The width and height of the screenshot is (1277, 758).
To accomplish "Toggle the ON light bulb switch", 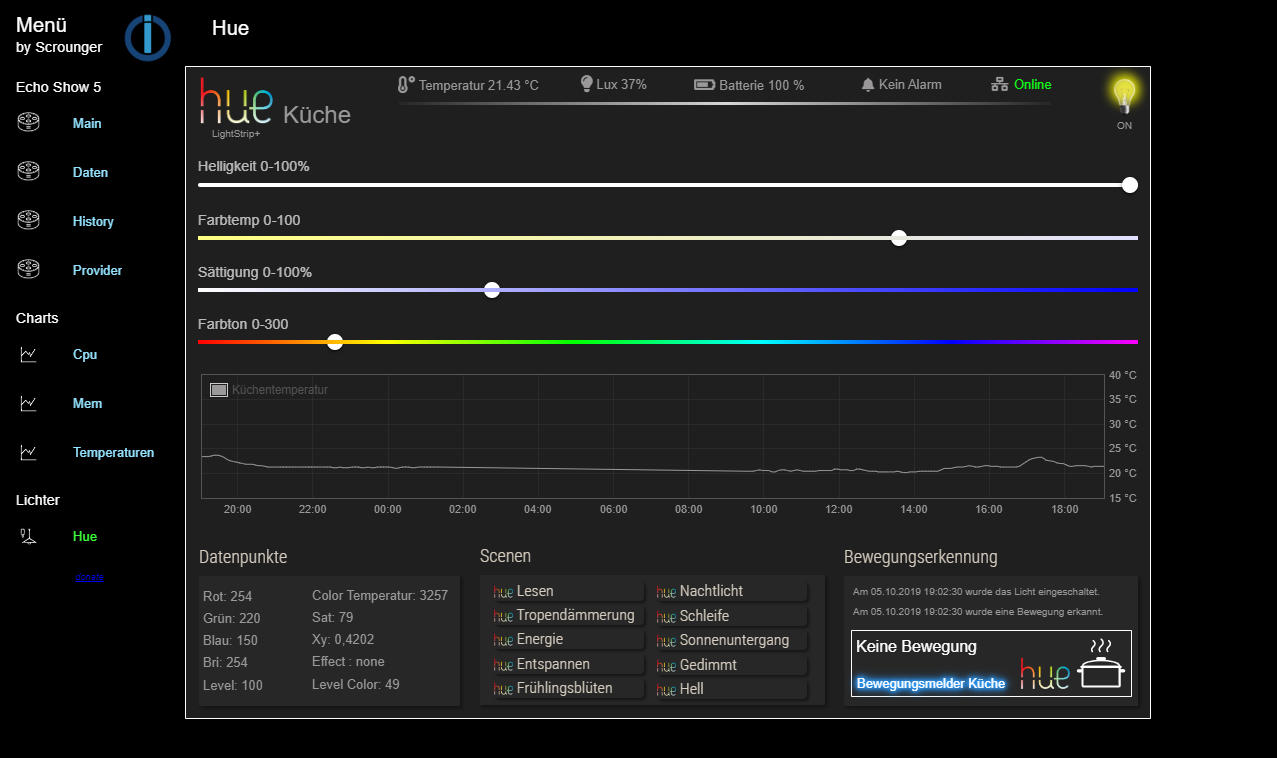I will click(1125, 97).
